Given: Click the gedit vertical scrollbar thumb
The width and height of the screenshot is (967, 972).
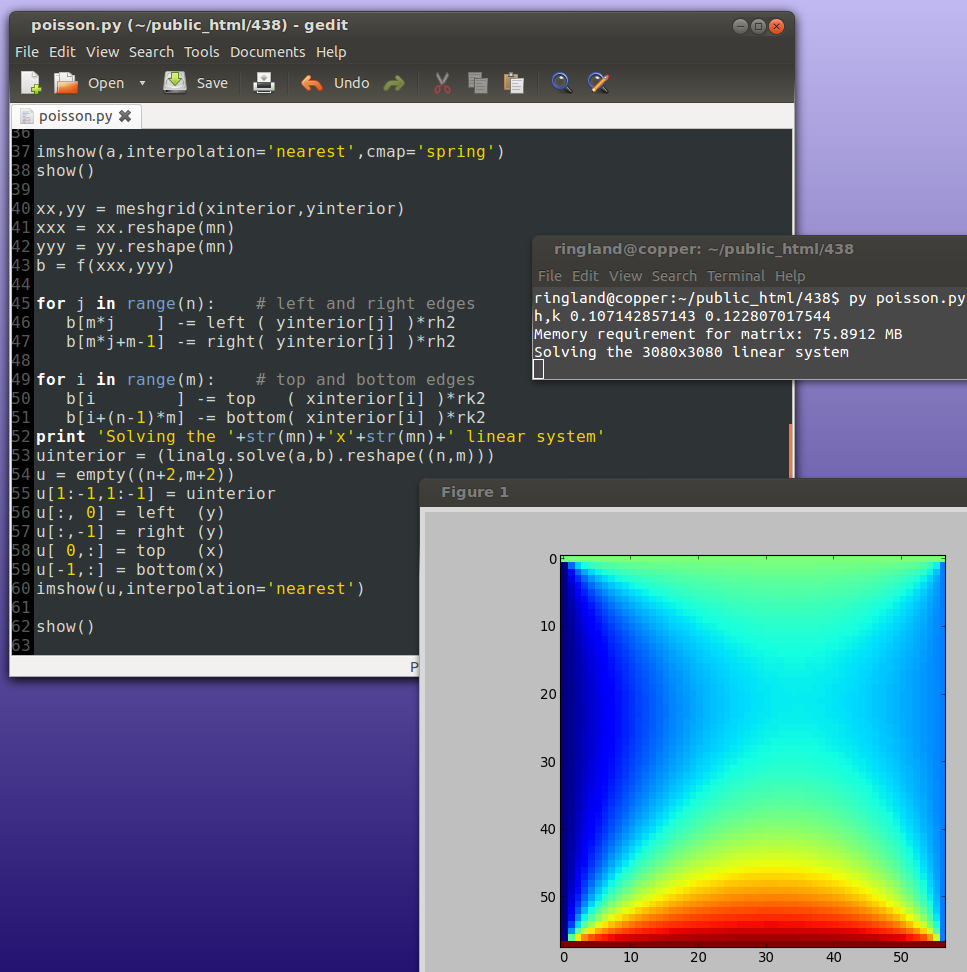Looking at the screenshot, I should click(791, 451).
